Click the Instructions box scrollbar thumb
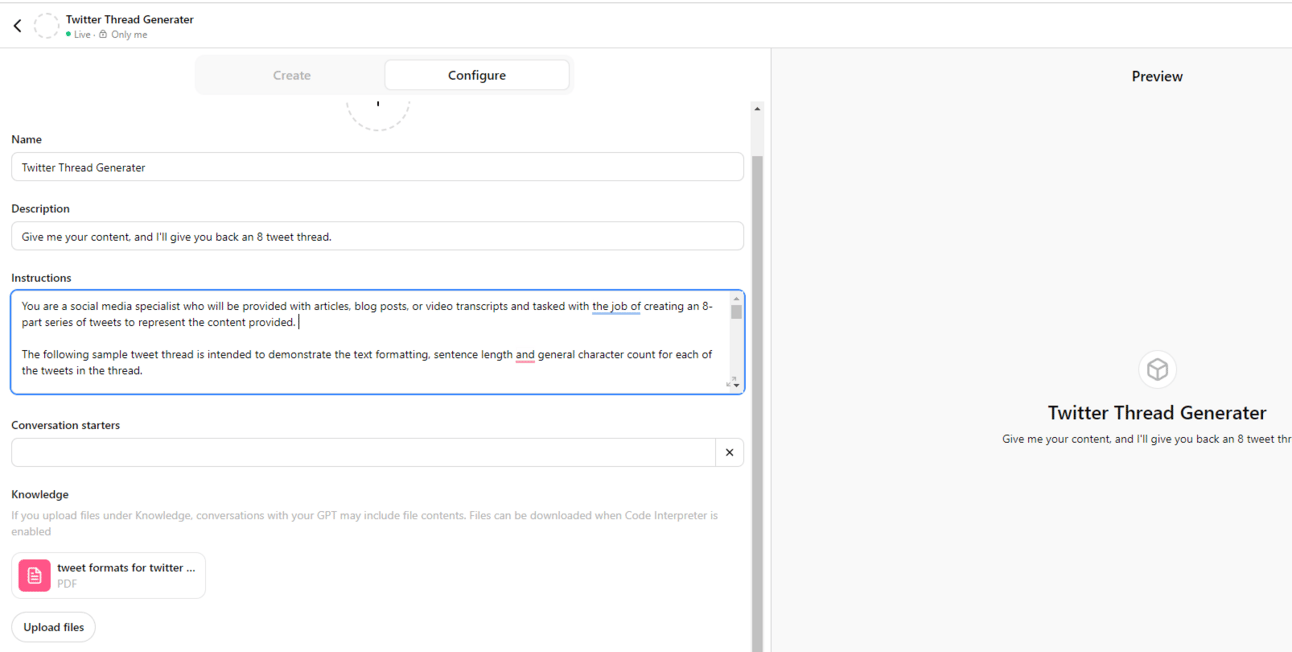1292x652 pixels. tap(736, 311)
